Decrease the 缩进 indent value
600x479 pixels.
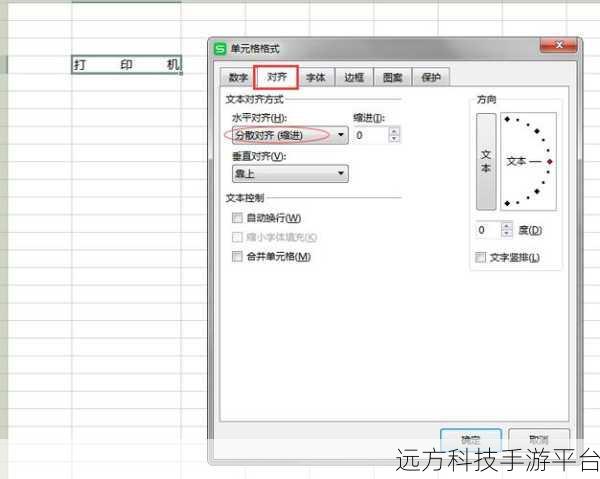click(394, 139)
